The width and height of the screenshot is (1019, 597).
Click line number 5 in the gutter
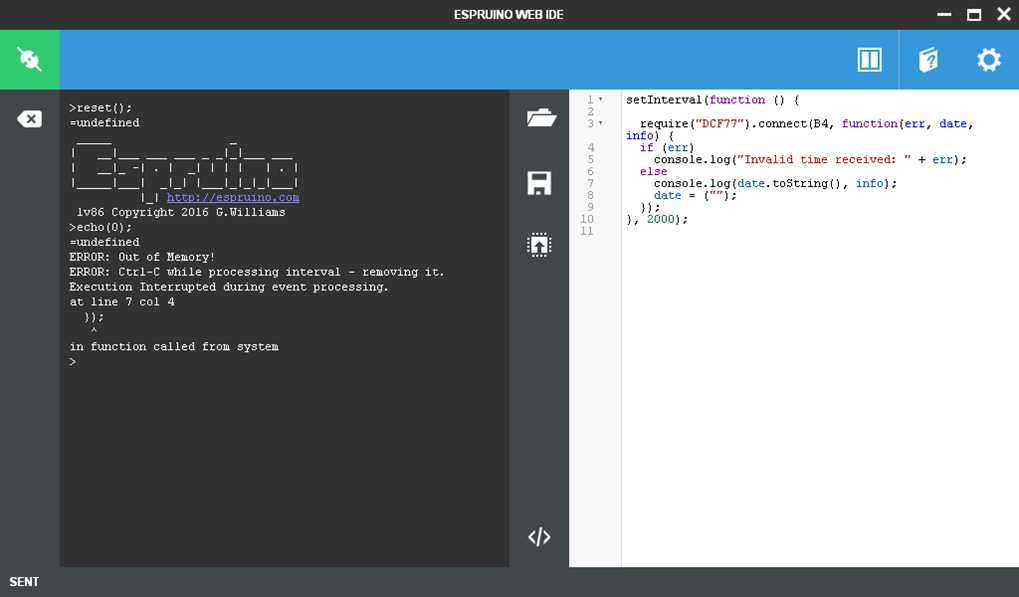point(590,159)
